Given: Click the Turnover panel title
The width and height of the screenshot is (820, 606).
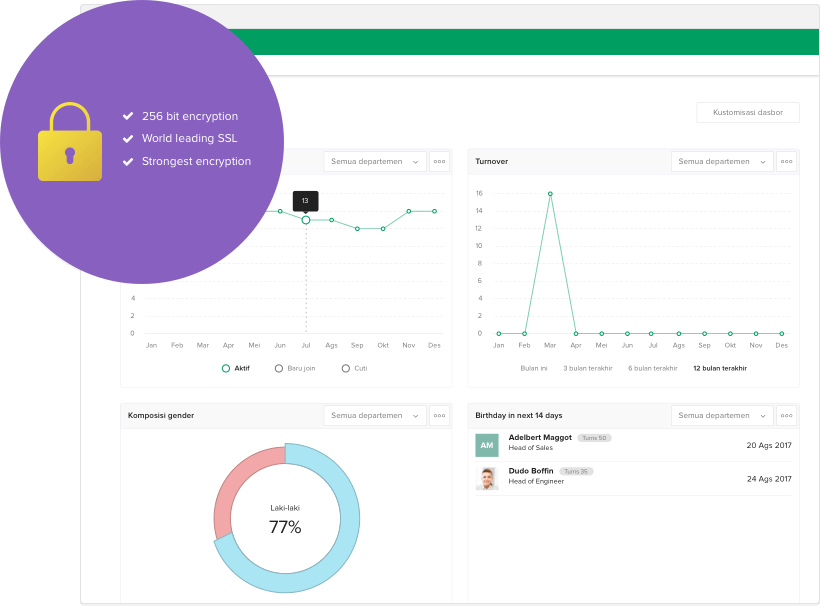Looking at the screenshot, I should coord(492,162).
